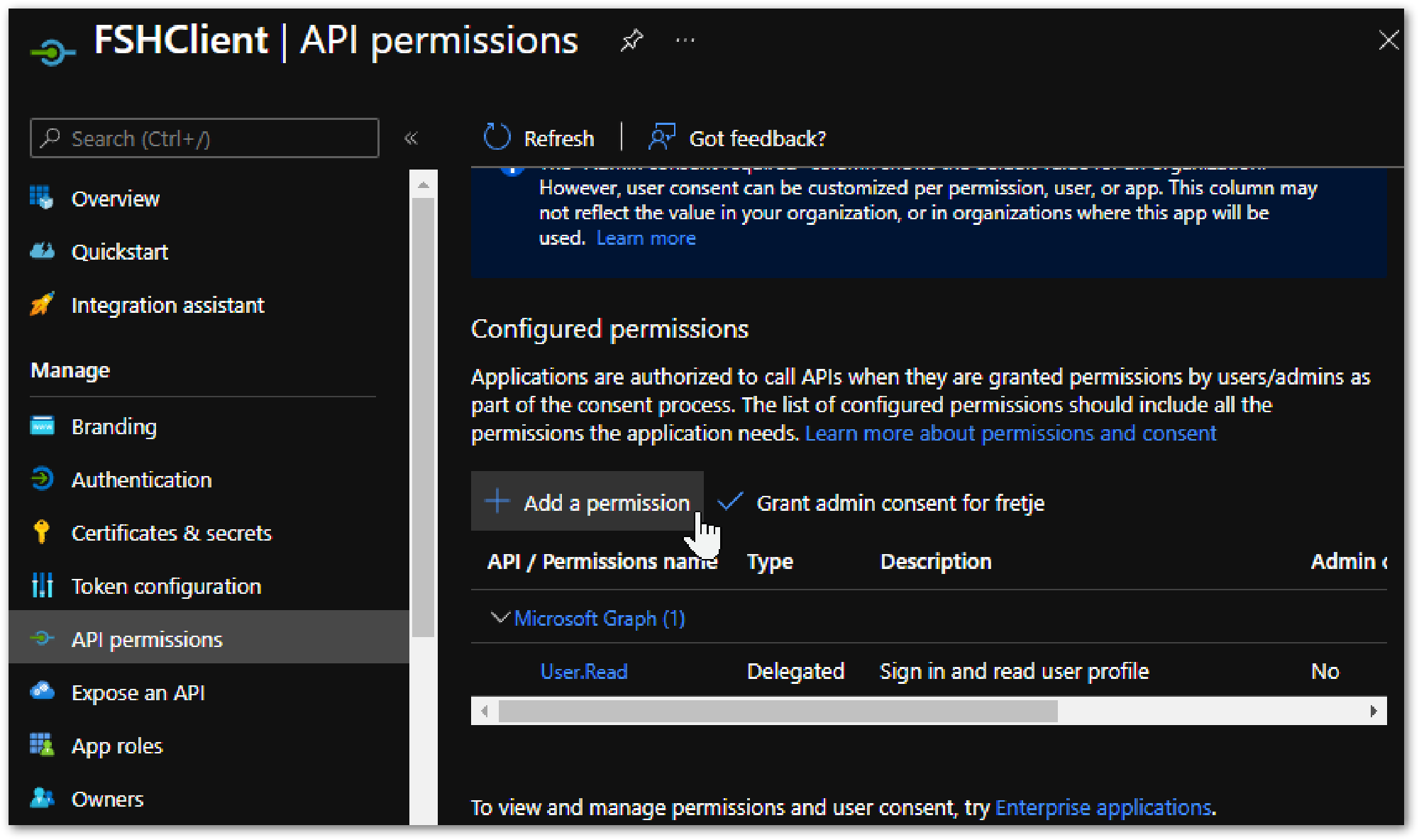
Task: Switch to the Quickstart section
Action: (x=119, y=251)
